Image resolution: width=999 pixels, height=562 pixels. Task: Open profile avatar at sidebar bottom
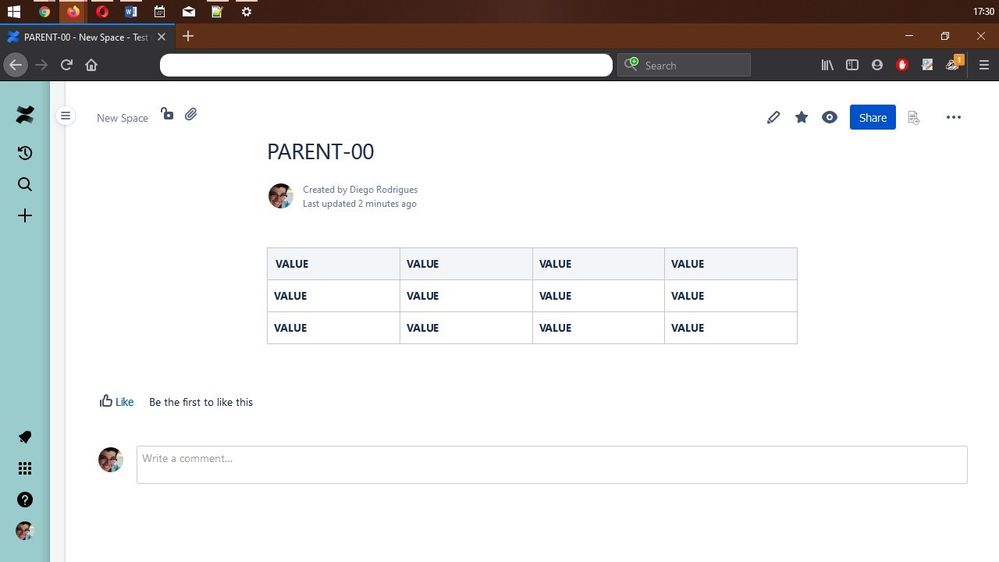click(25, 531)
